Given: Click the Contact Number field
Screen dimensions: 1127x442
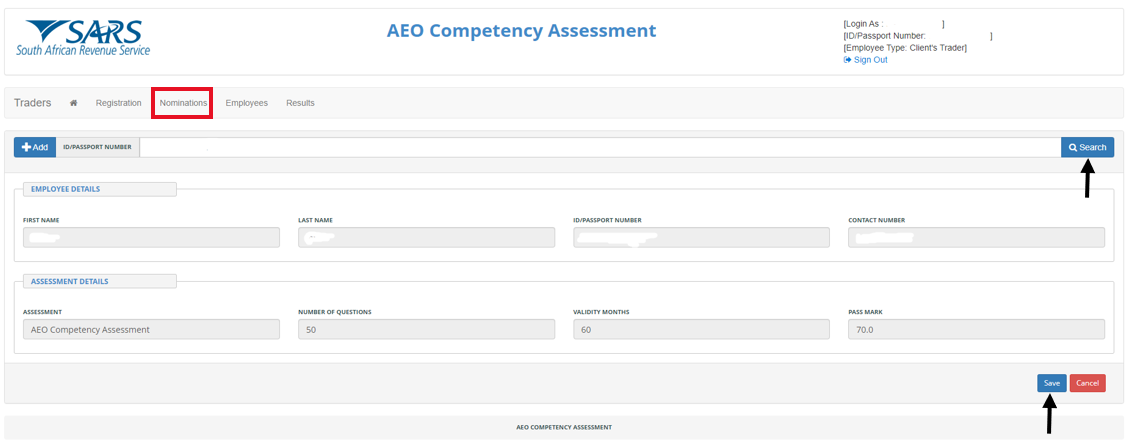Looking at the screenshot, I should coord(976,237).
